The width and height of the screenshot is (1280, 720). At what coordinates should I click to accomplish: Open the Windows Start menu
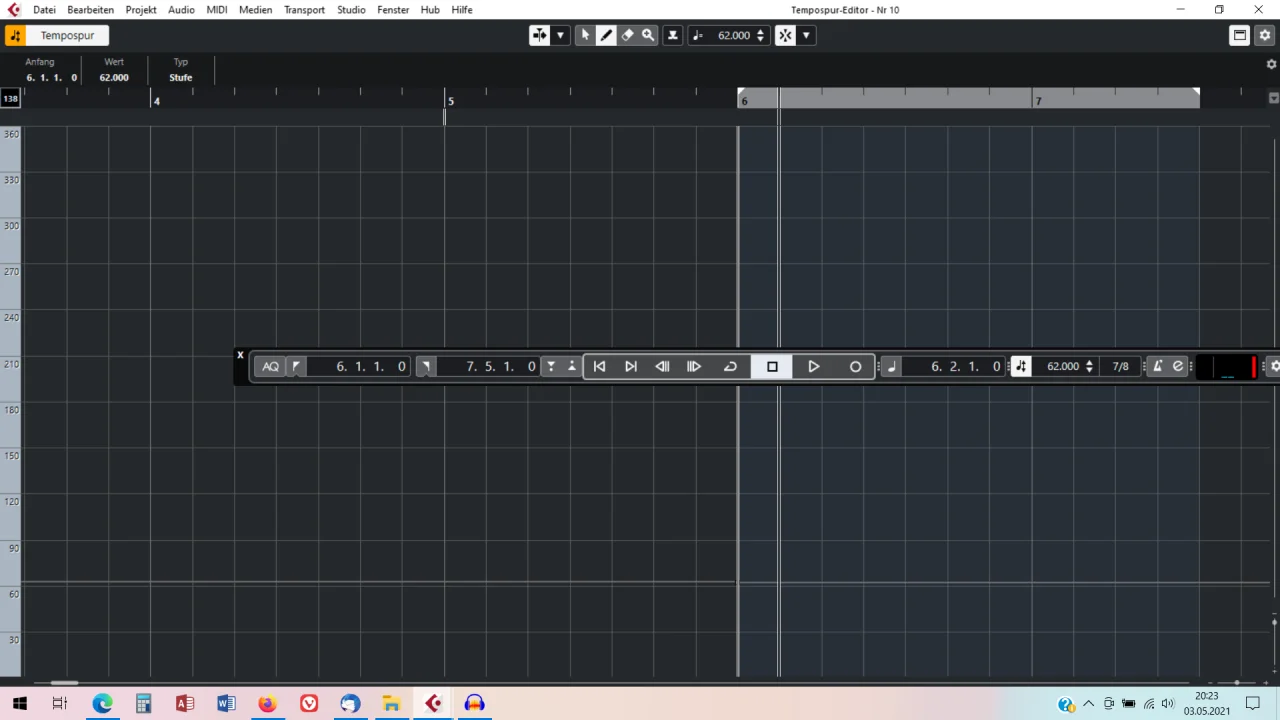[20, 703]
